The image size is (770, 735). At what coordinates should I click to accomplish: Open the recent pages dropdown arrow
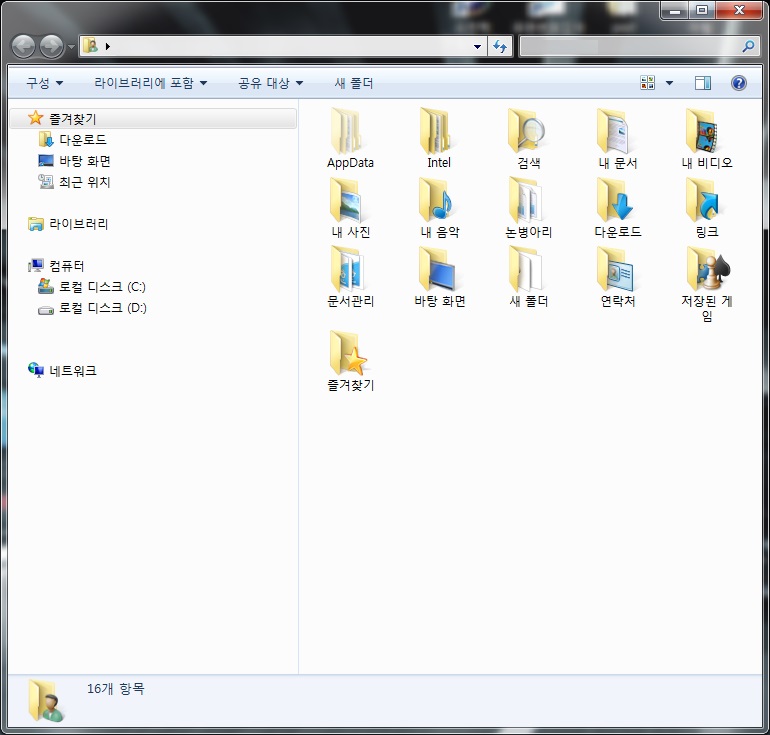tap(71, 47)
